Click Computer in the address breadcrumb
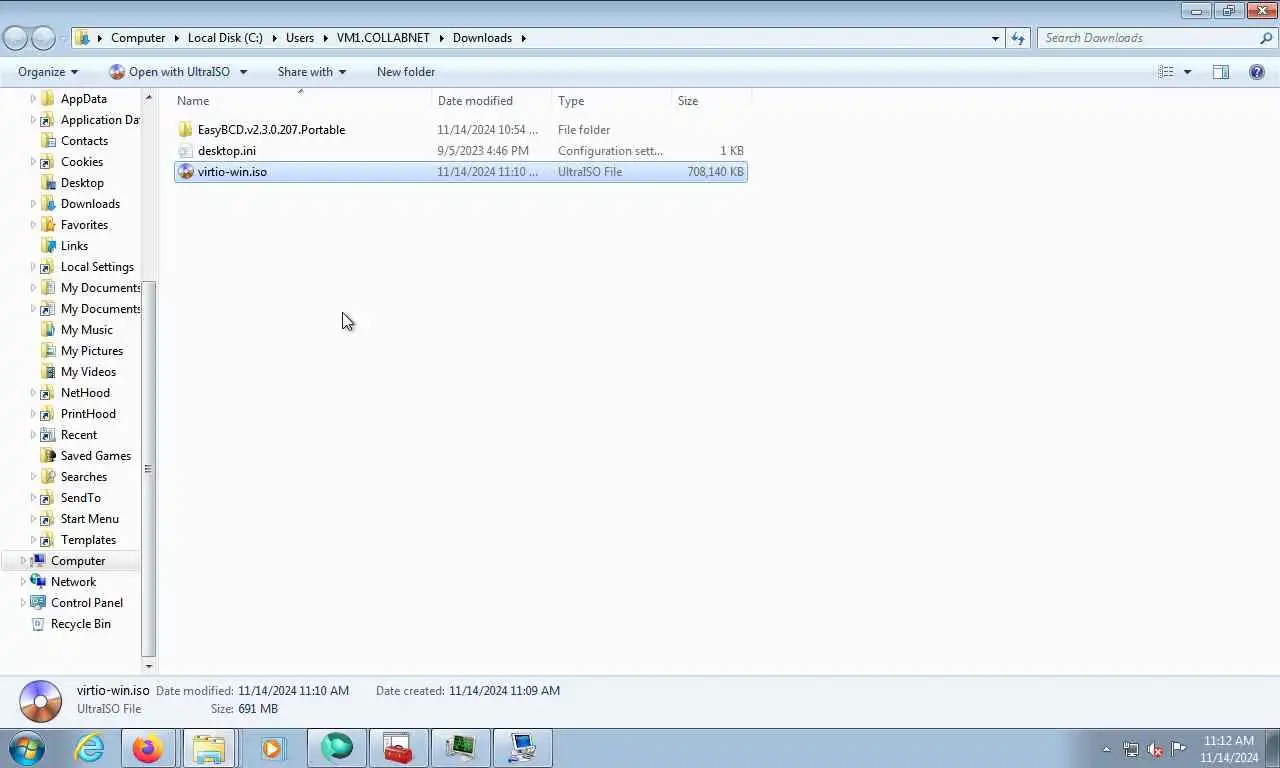 138,38
